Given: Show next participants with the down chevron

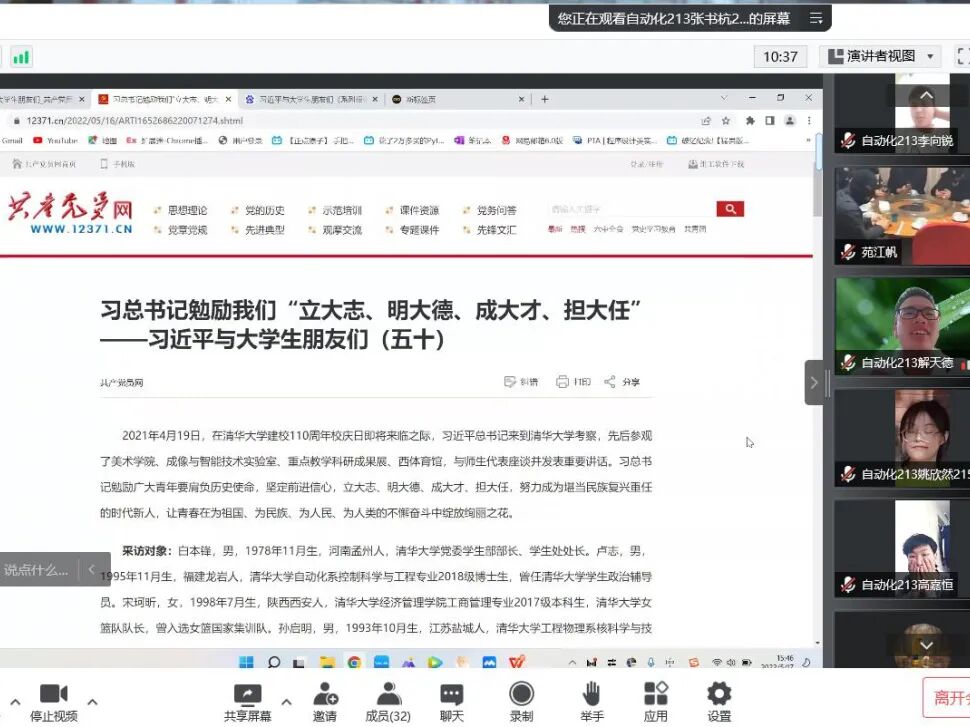Looking at the screenshot, I should (926, 645).
